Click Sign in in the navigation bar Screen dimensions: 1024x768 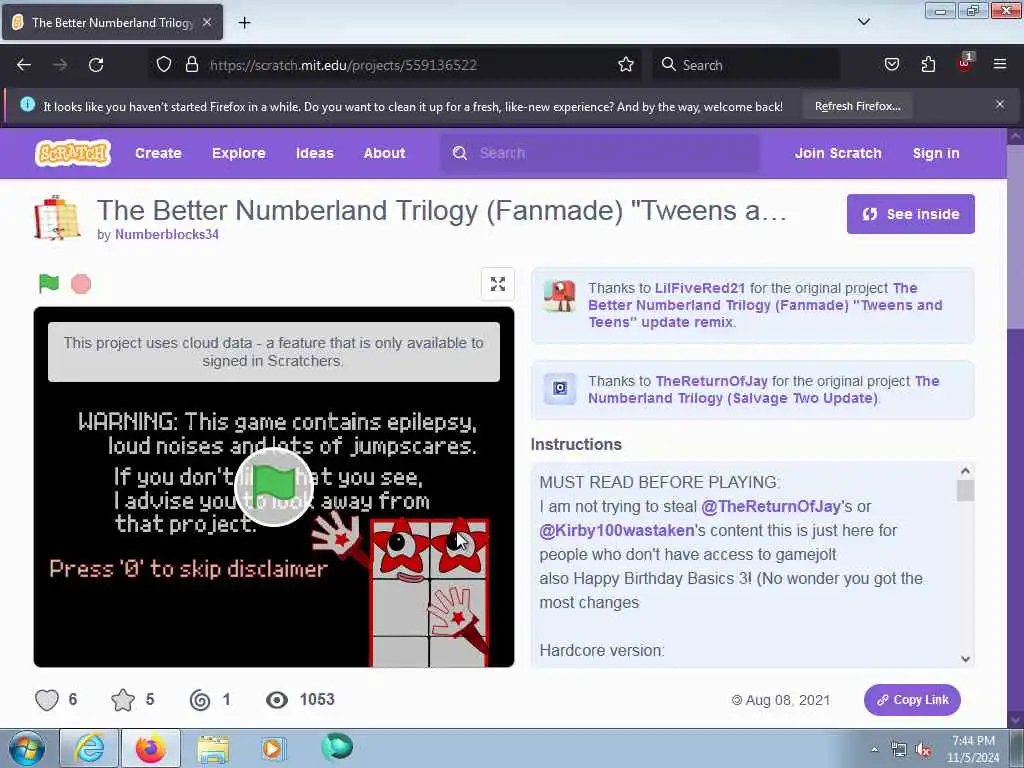[936, 153]
